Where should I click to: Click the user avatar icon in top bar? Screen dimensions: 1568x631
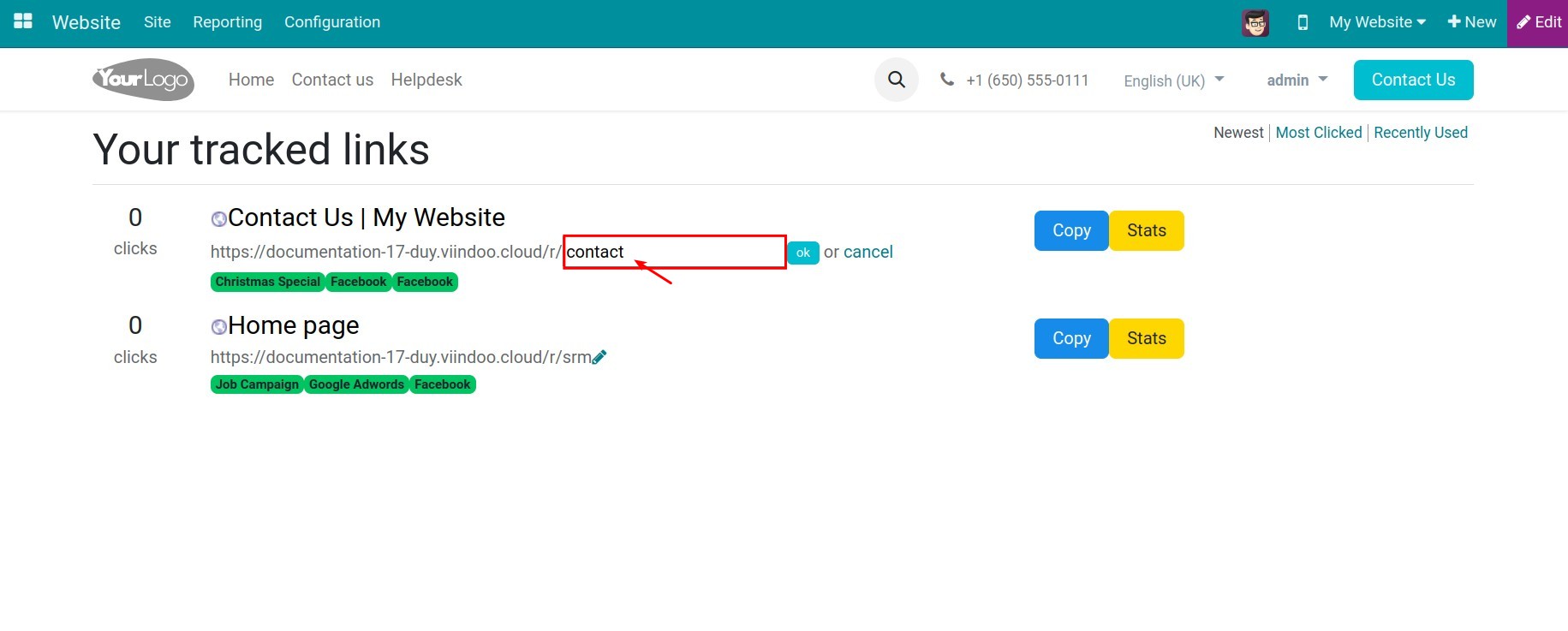point(1255,22)
